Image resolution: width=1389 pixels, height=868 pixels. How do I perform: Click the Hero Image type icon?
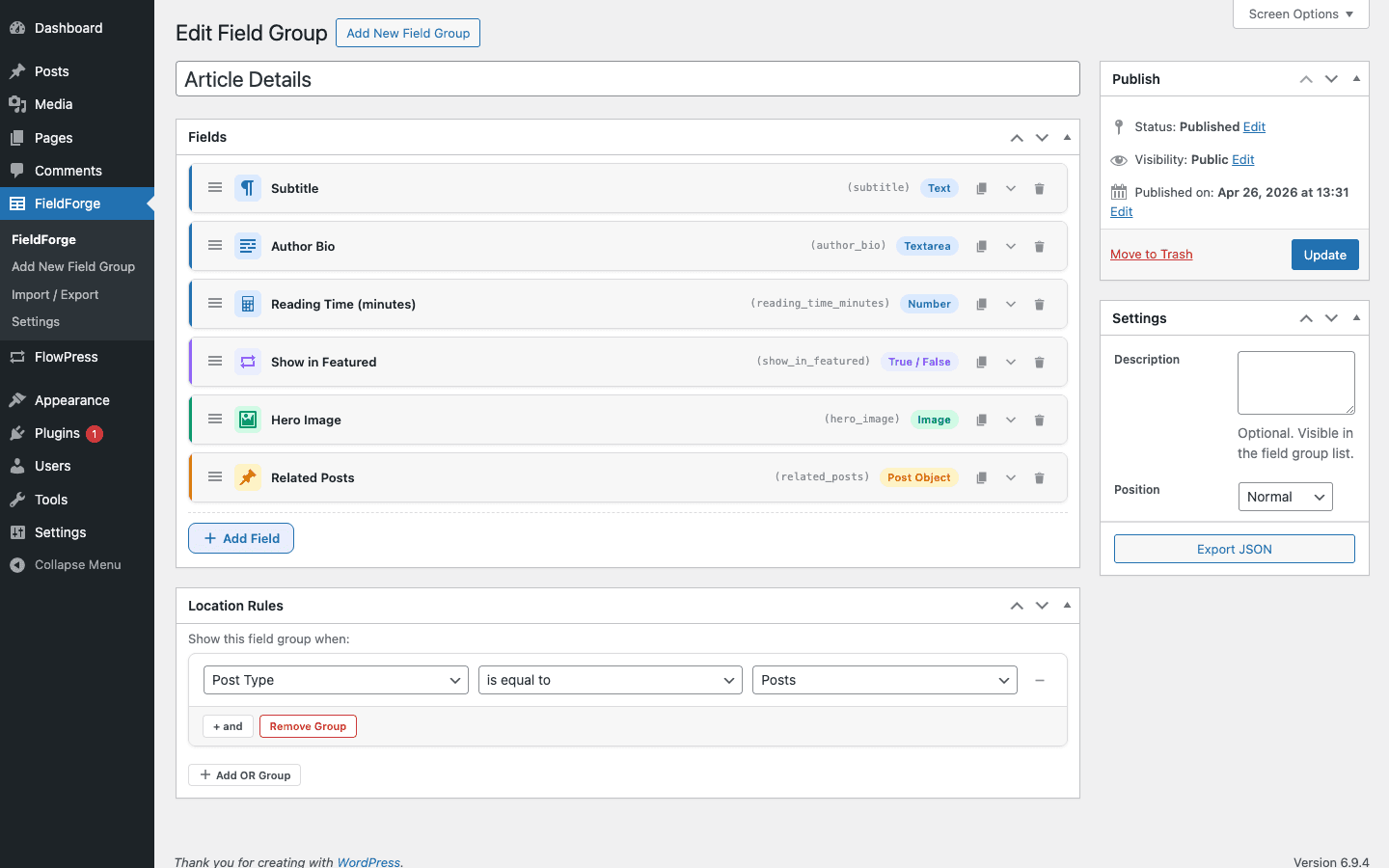click(x=248, y=420)
